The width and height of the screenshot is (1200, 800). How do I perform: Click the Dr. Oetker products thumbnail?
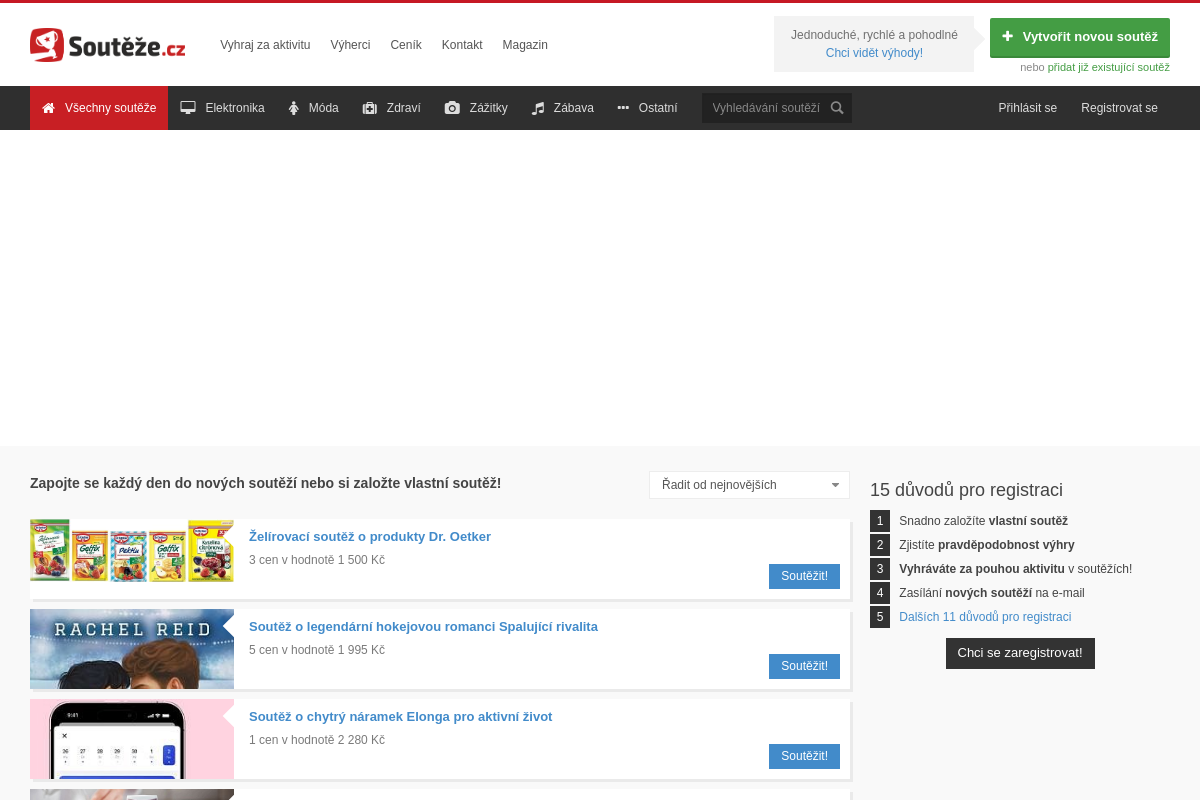coord(132,551)
